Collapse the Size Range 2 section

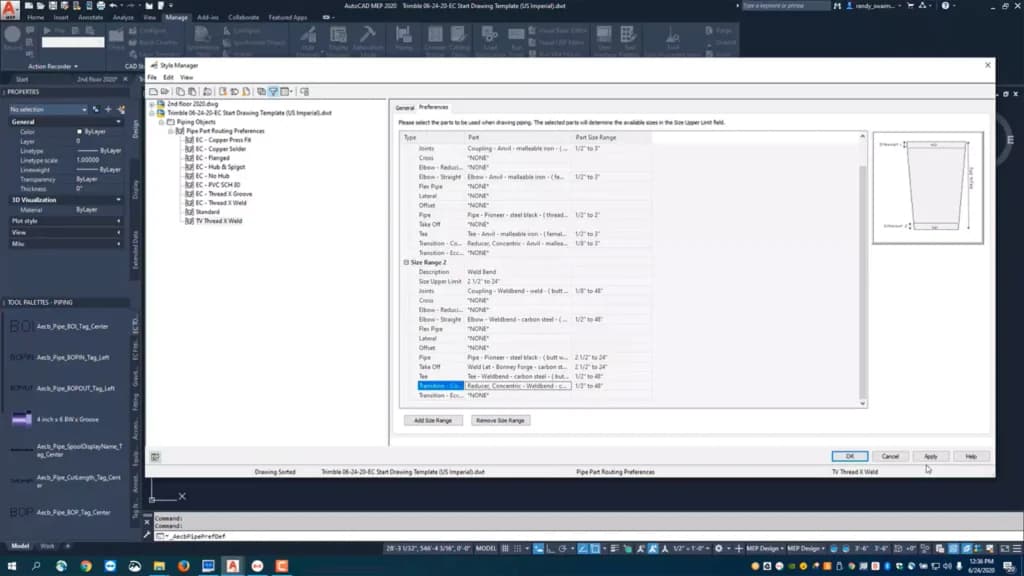point(406,263)
